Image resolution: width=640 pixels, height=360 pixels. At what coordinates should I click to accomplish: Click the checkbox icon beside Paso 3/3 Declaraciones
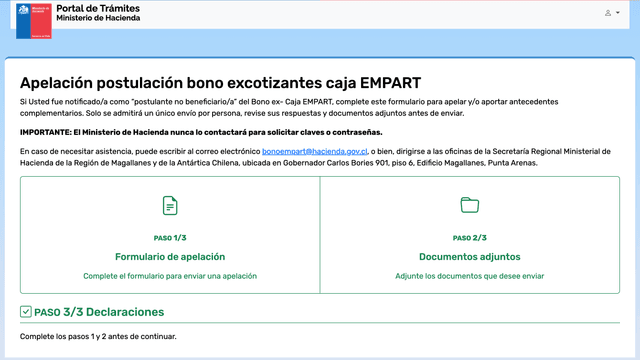tap(26, 312)
